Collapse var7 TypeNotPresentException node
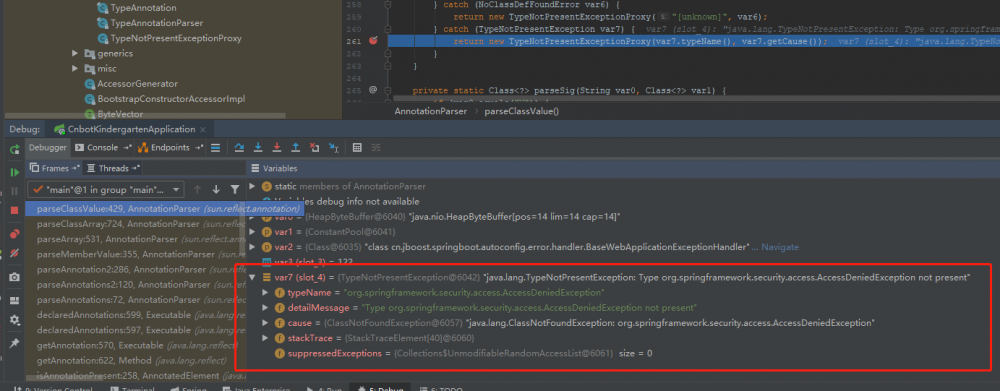Image resolution: width=1000 pixels, height=391 pixels. tap(252, 277)
